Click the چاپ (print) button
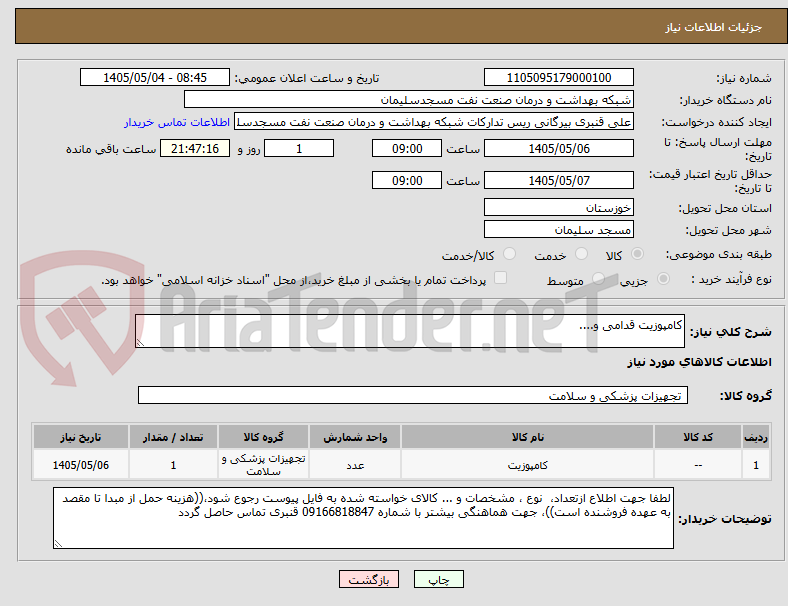This screenshot has width=788, height=606. point(438,579)
